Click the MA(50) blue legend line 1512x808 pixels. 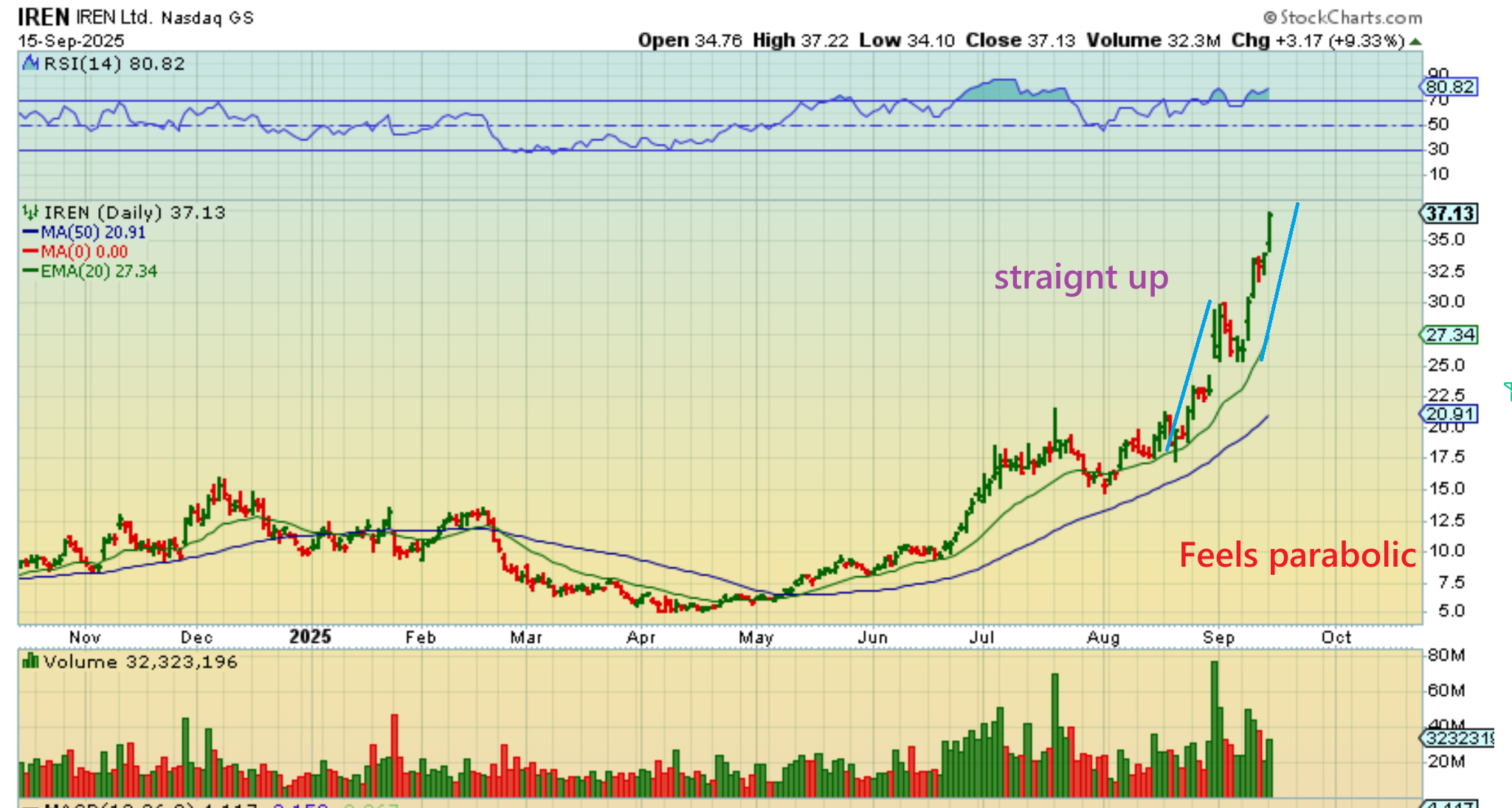click(x=31, y=232)
